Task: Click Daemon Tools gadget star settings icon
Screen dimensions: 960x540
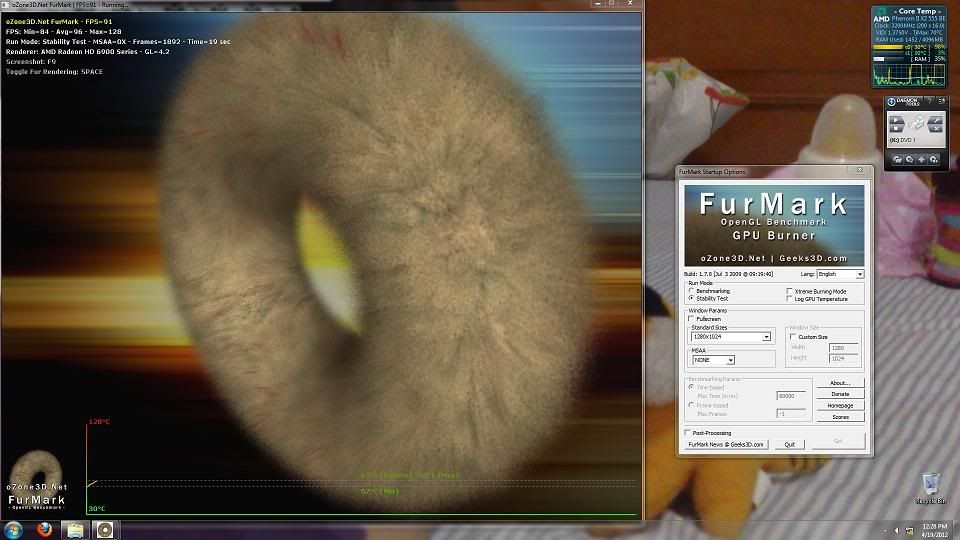Action: 942,101
